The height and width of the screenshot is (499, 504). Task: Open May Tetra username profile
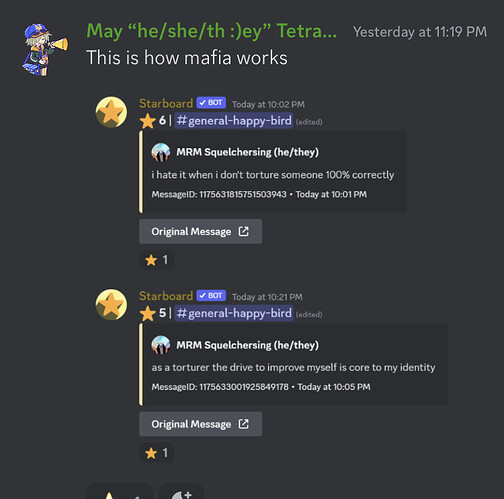tap(211, 31)
